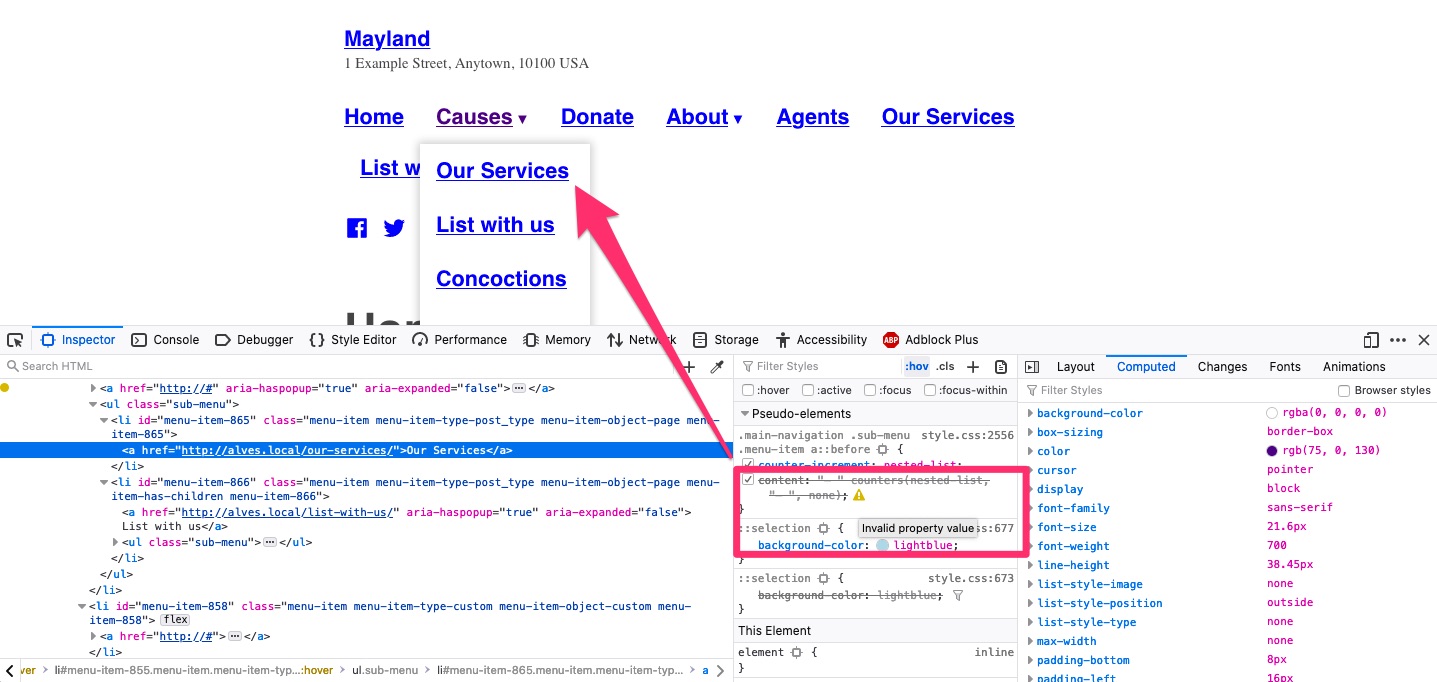
Task: Open Responsive Design Mode
Action: click(x=1371, y=339)
